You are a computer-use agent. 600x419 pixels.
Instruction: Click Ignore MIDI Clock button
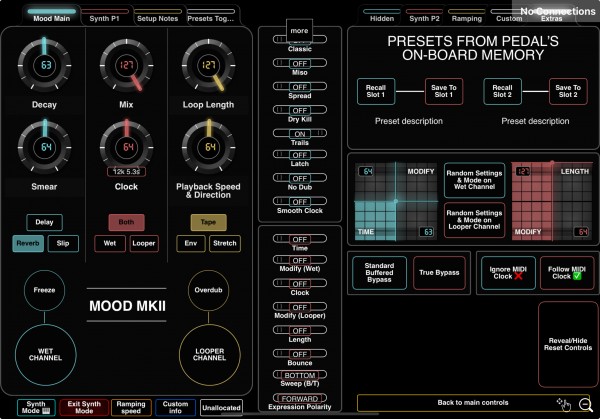pos(508,273)
